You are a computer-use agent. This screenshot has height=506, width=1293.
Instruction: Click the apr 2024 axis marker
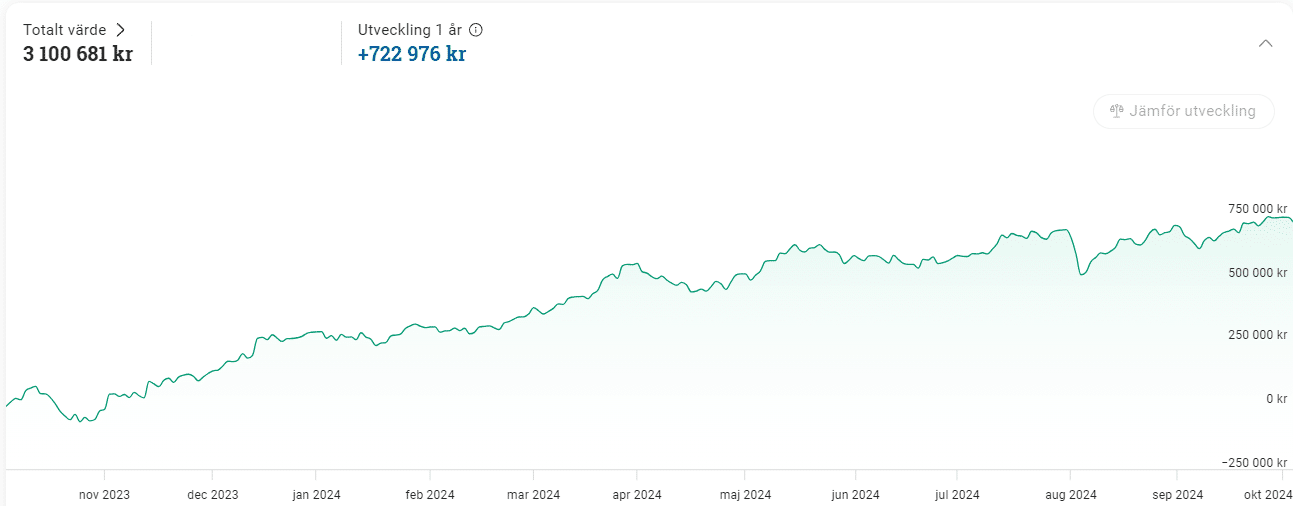coord(637,494)
